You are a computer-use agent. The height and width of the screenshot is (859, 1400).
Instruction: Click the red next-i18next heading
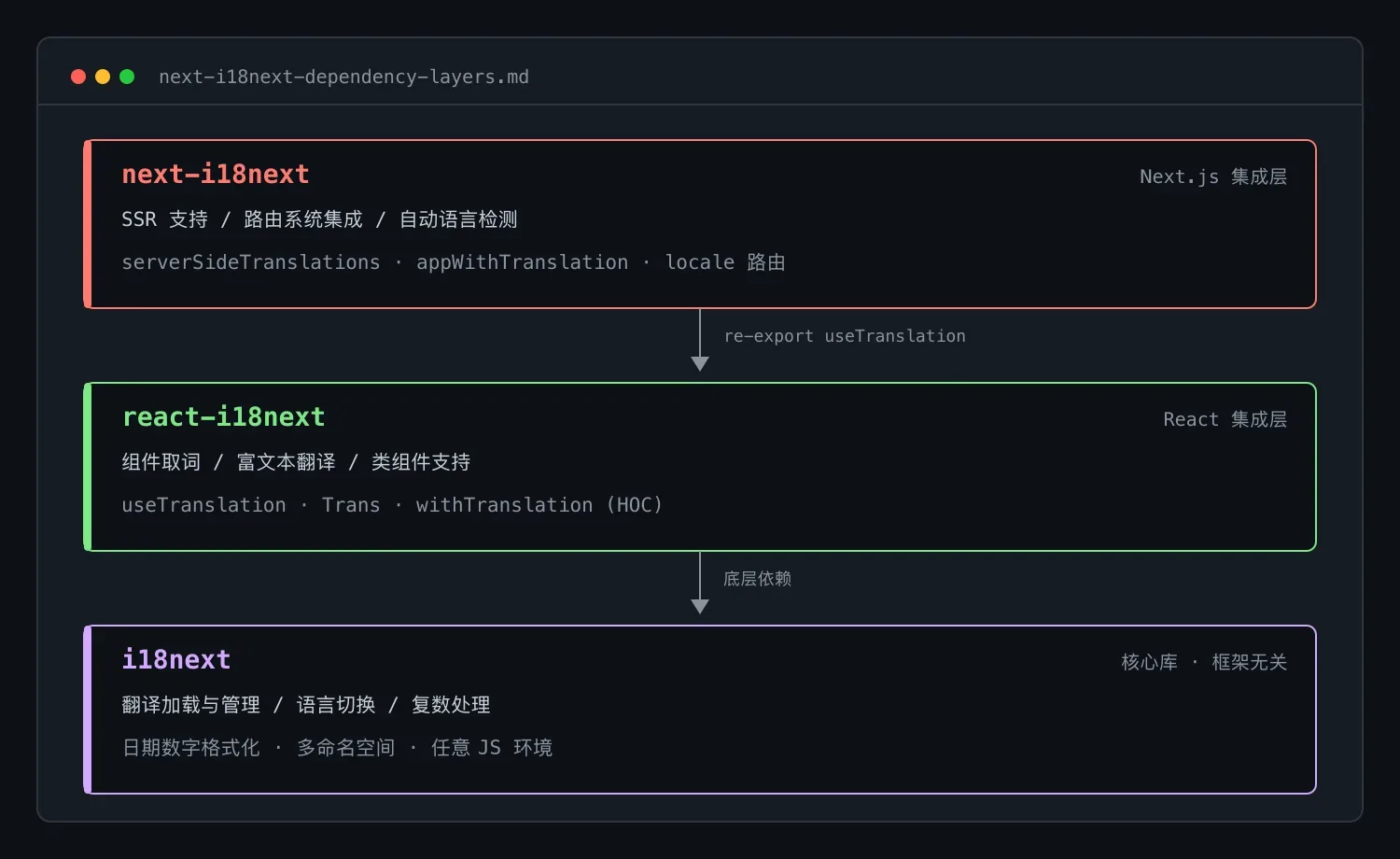[x=216, y=175]
